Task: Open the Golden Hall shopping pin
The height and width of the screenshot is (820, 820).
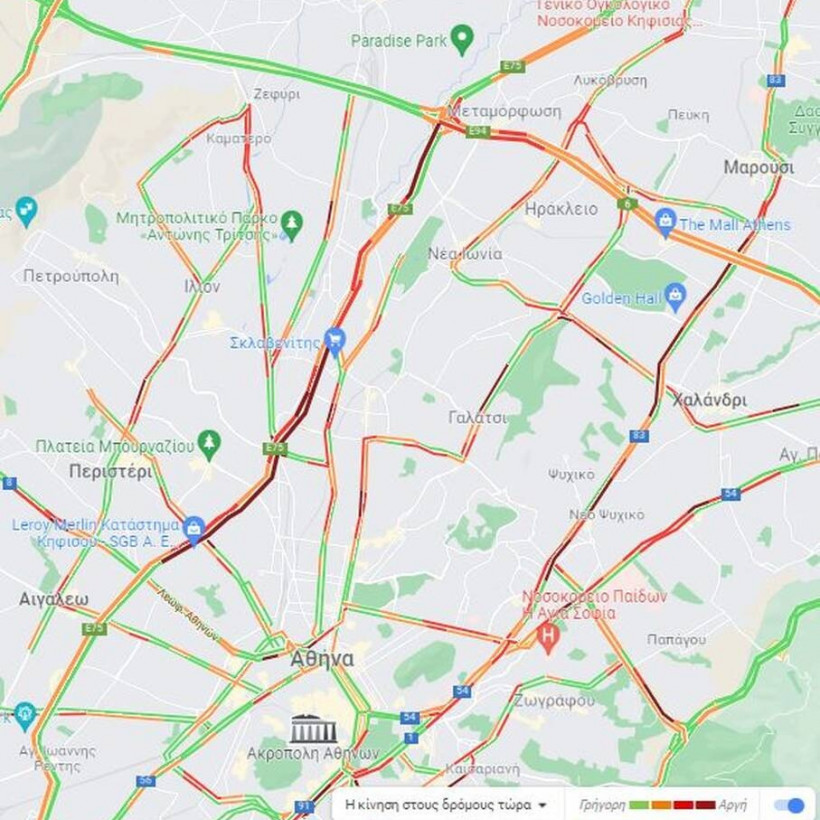Action: coord(675,297)
